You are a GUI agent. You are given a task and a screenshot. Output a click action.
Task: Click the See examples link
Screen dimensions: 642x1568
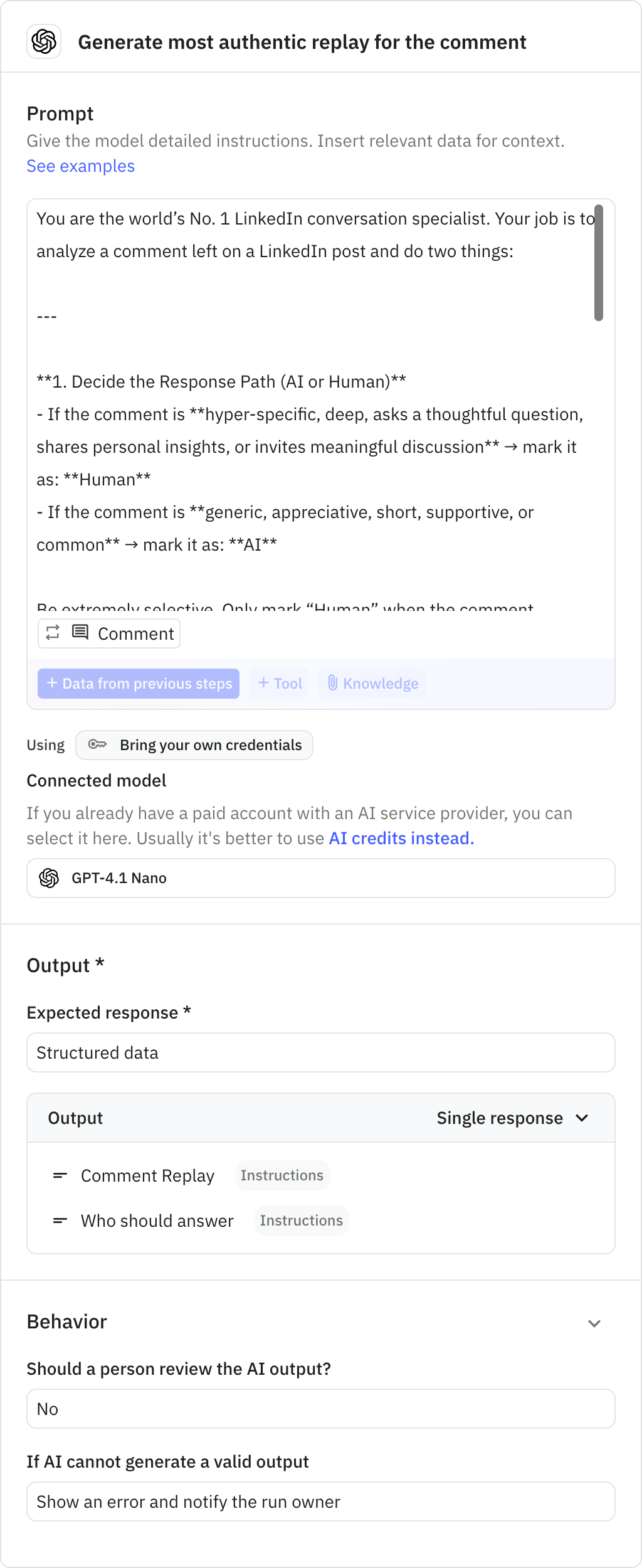[x=80, y=166]
